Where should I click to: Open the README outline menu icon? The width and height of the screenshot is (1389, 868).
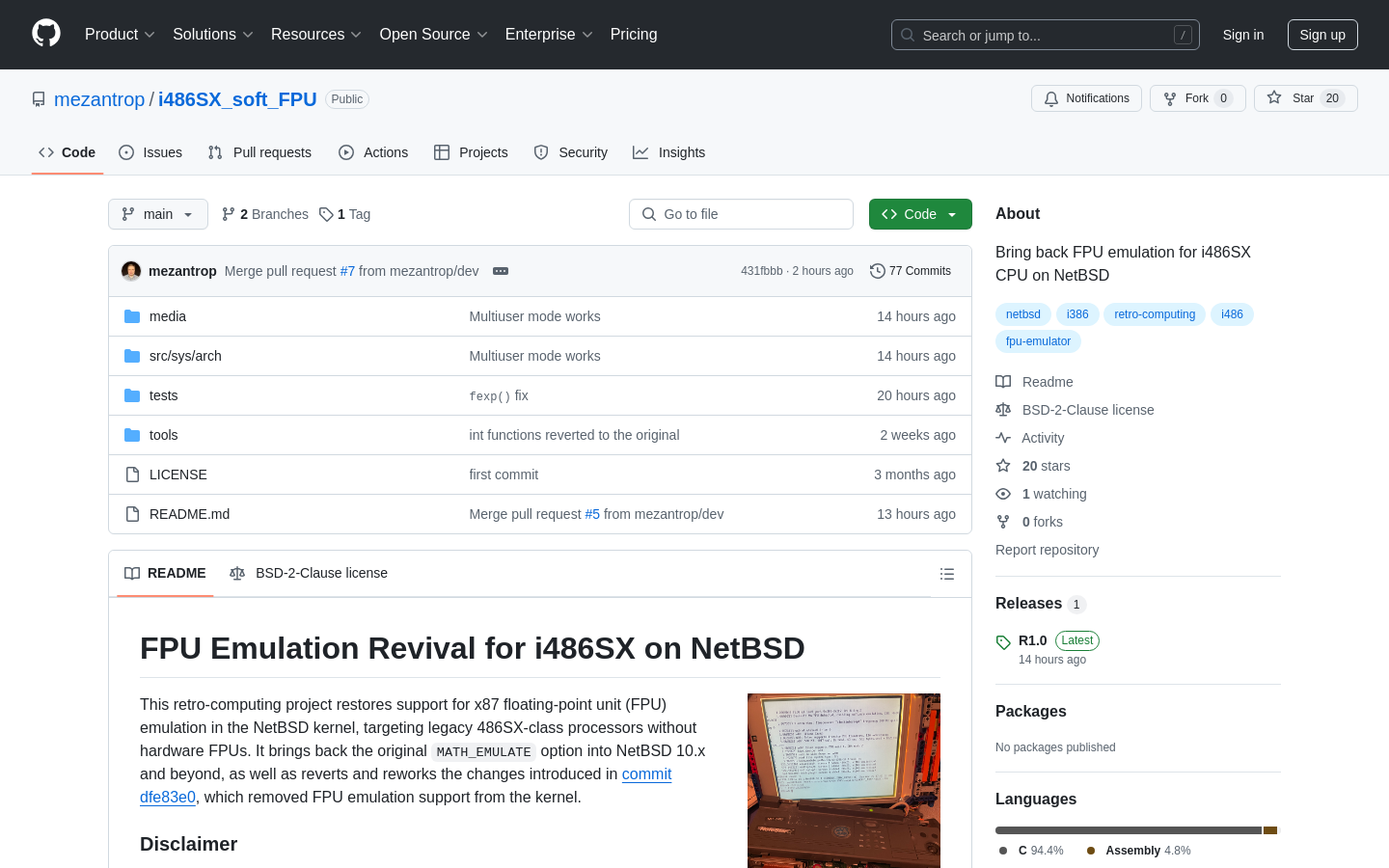[947, 574]
